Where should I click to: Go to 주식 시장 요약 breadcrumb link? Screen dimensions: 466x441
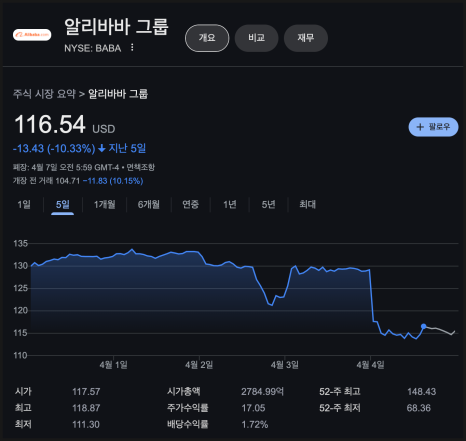coord(44,94)
